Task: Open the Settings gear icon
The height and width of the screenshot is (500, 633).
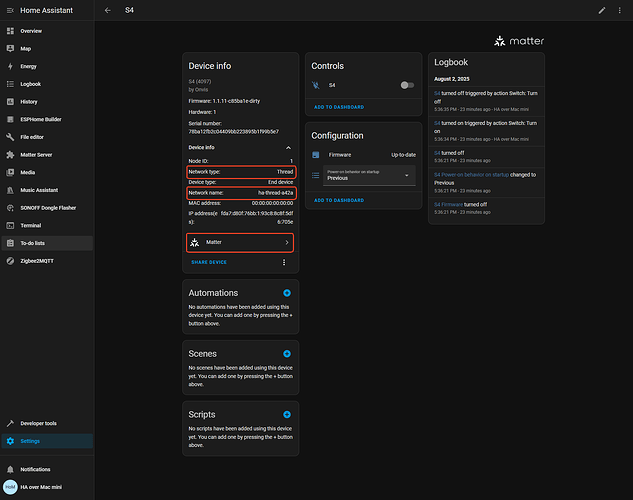Action: click(10, 441)
